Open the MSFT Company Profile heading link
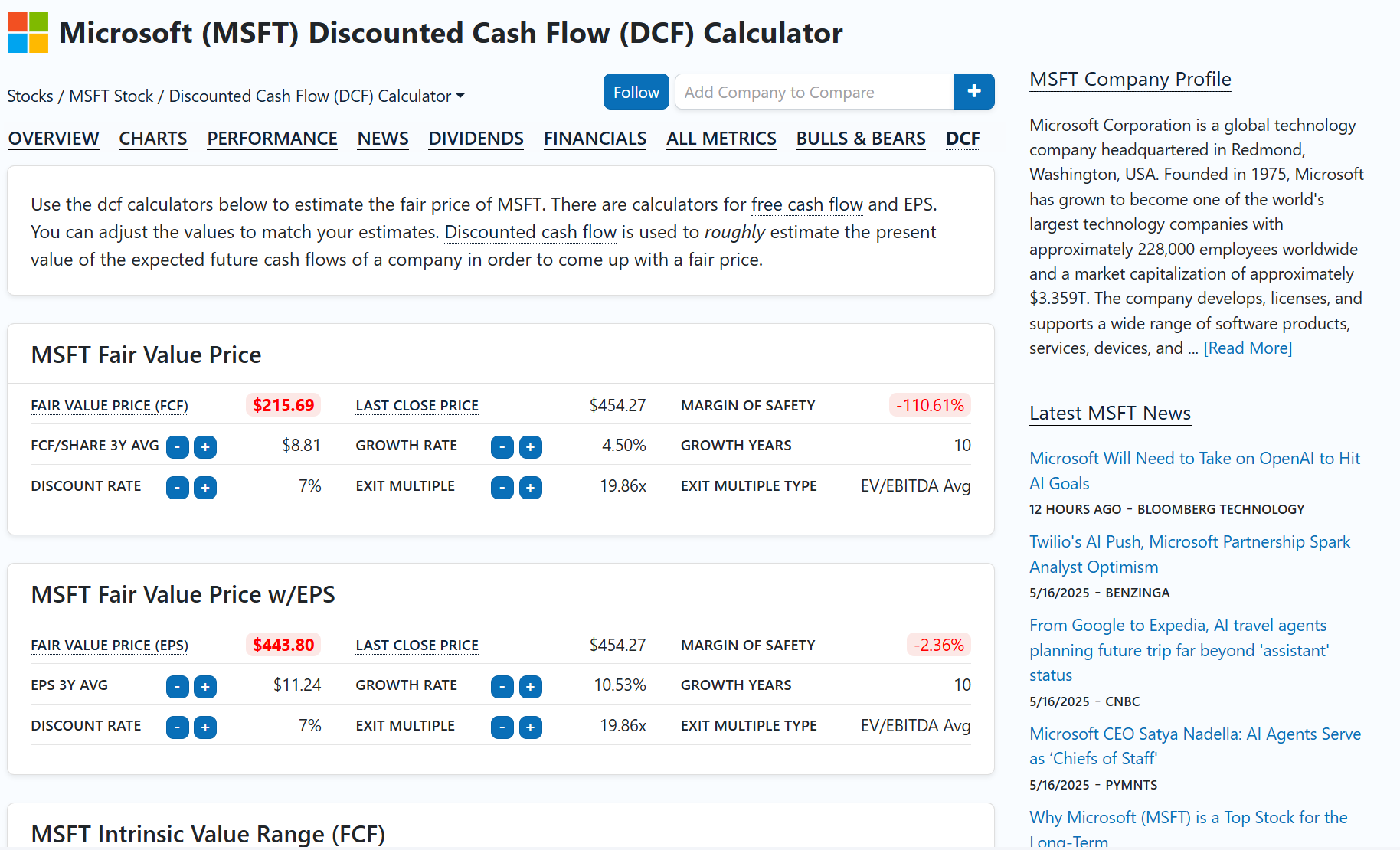1400x850 pixels. [x=1130, y=80]
